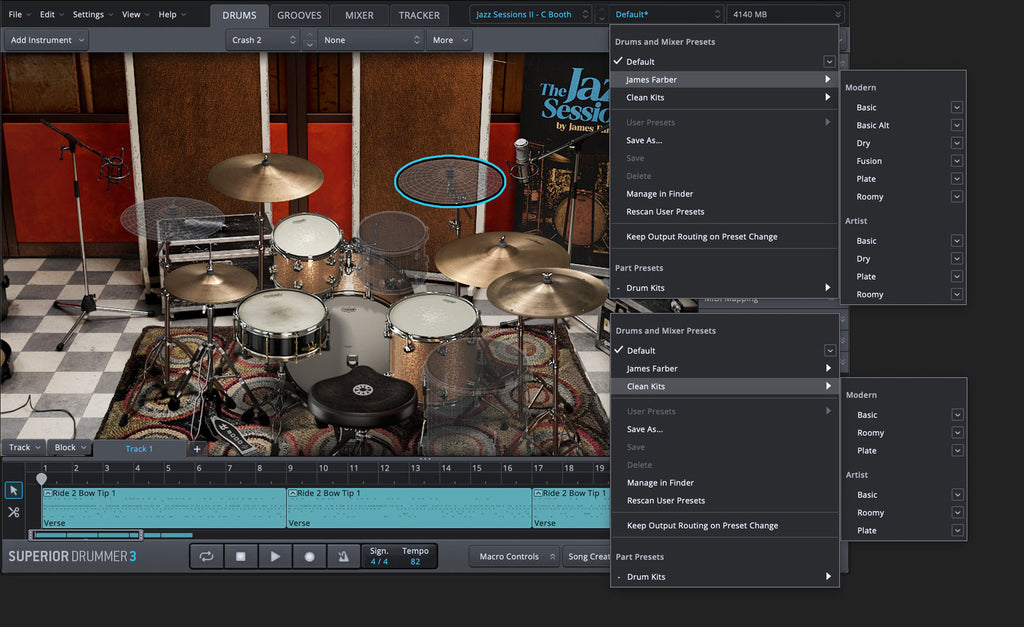Select the Track 1 tab

pos(139,449)
